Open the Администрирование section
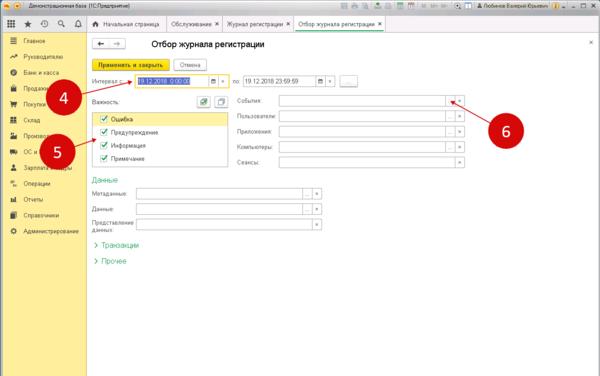The width and height of the screenshot is (600, 376). (51, 231)
